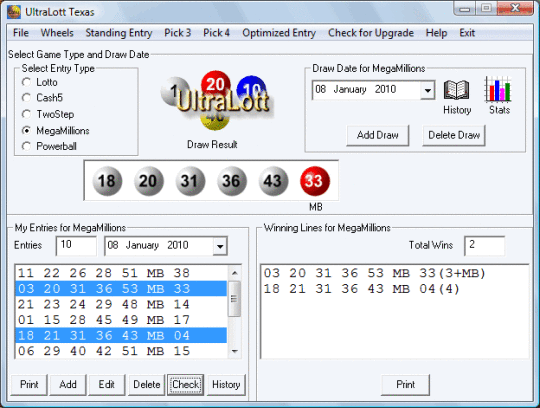Click the Edit entry button

point(107,385)
